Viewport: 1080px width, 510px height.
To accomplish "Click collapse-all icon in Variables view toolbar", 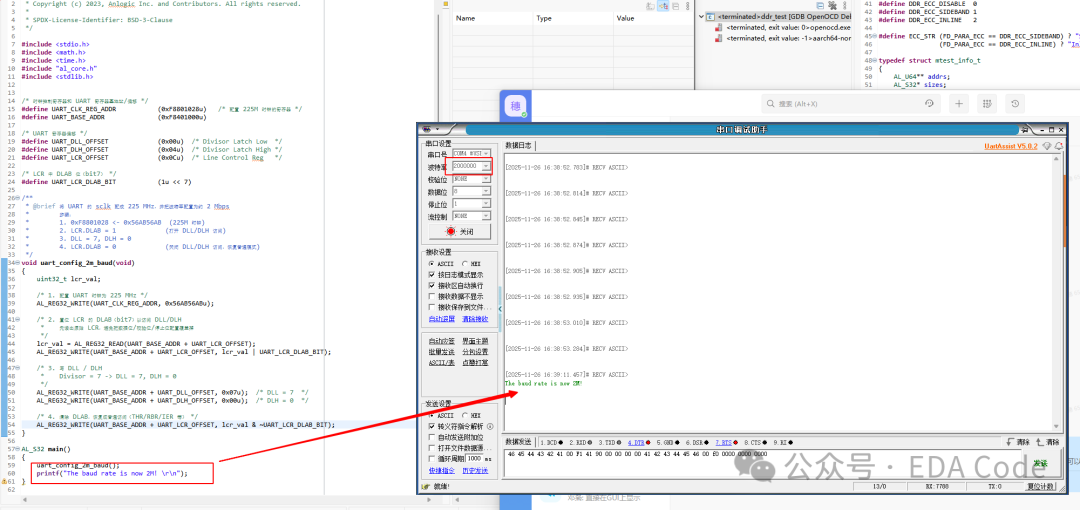I will pos(675,6).
